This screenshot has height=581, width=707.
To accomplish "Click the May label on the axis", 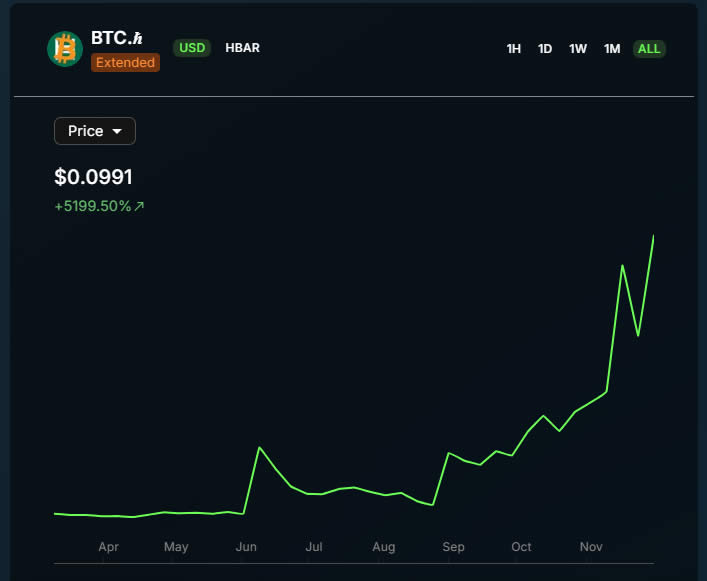I will pyautogui.click(x=176, y=547).
